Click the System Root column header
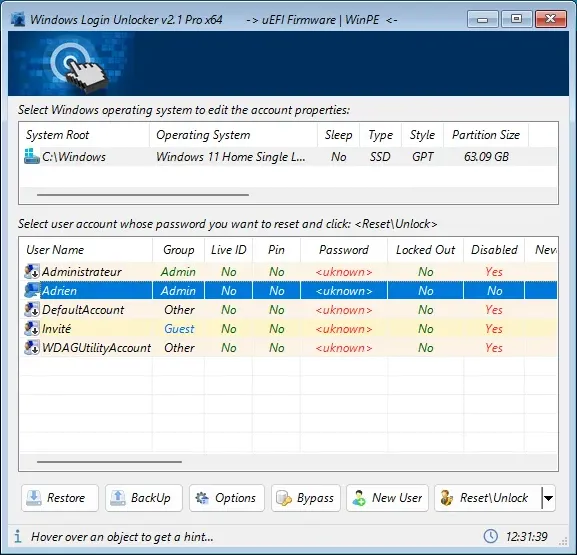The width and height of the screenshot is (577, 555). pyautogui.click(x=84, y=135)
